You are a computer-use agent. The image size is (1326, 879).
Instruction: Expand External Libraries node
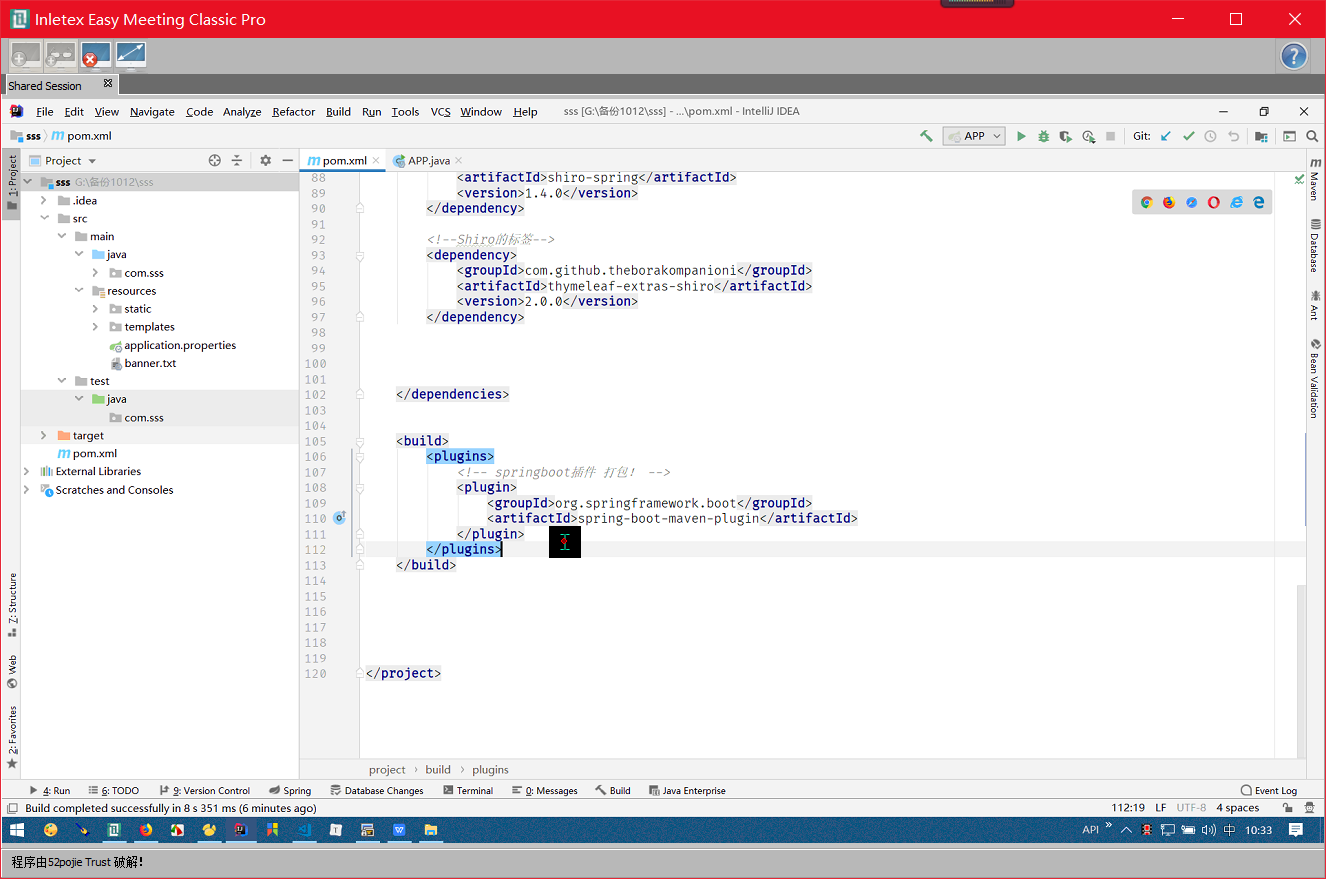(x=26, y=471)
